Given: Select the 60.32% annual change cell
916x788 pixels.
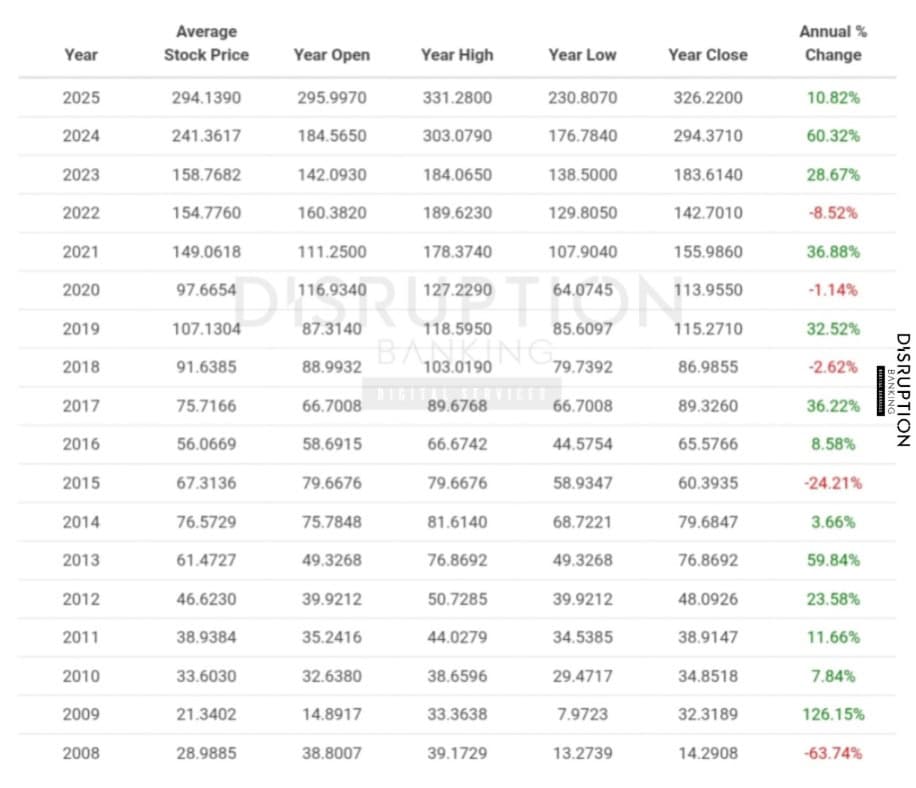Looking at the screenshot, I should (x=832, y=136).
